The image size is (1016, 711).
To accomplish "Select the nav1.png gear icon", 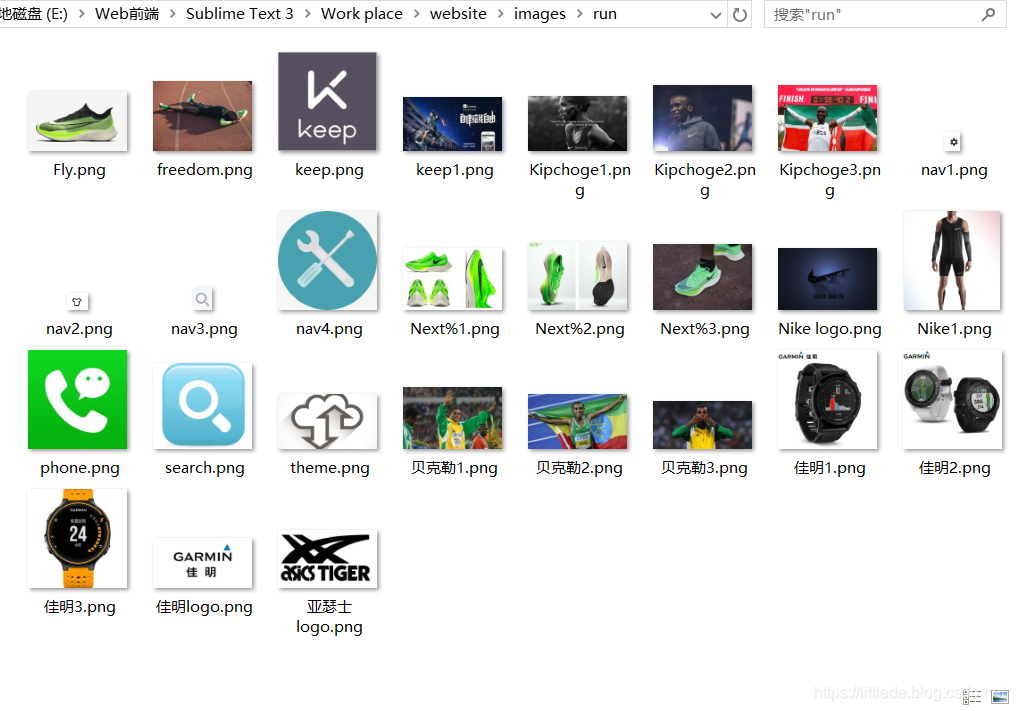I will click(x=953, y=141).
